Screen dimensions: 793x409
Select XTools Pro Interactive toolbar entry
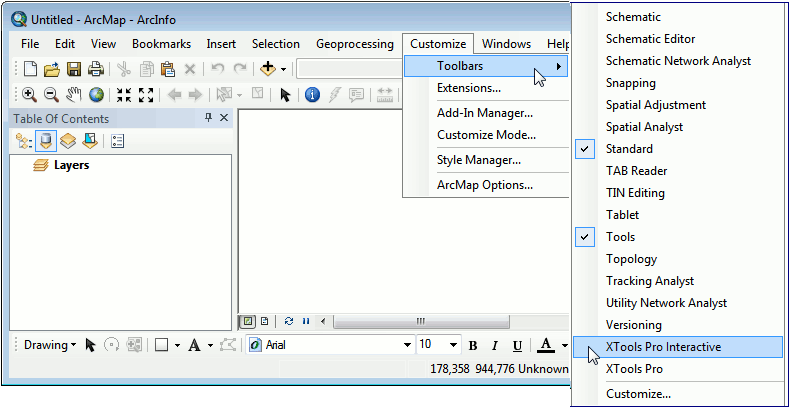coord(678,347)
